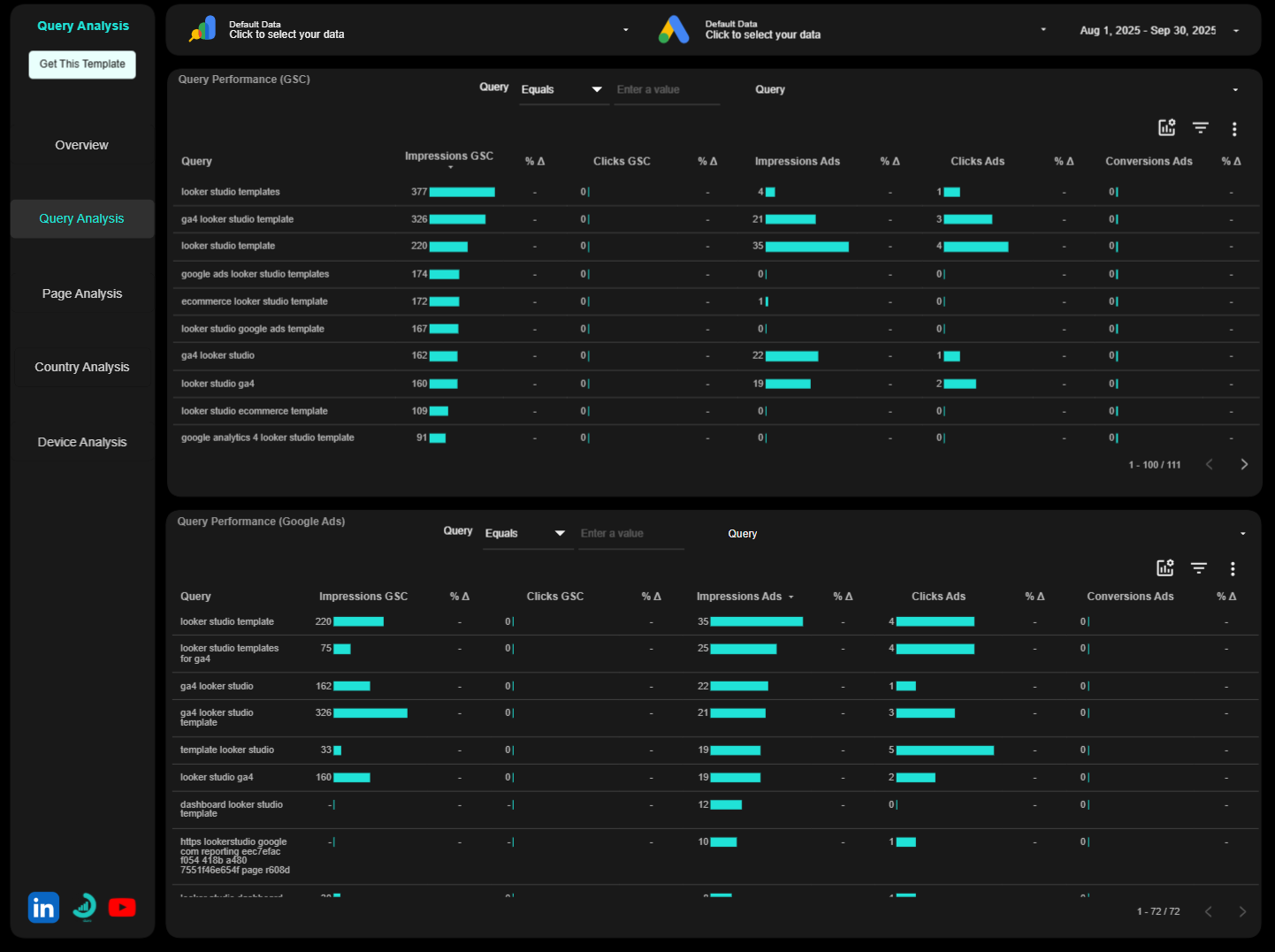The height and width of the screenshot is (952, 1275).
Task: Click the Porter Metrics logo between the social icons
Action: tap(83, 907)
